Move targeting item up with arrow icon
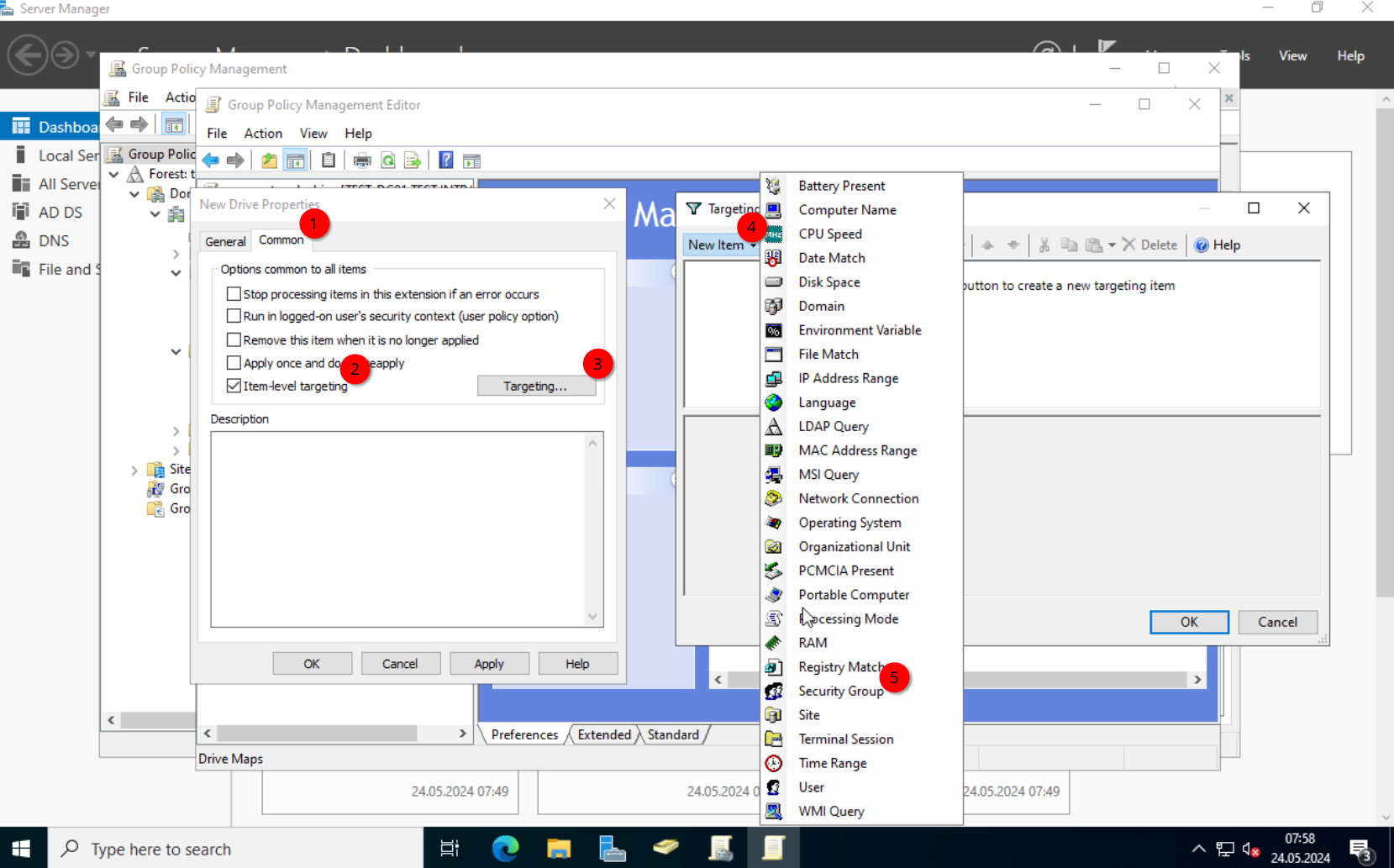The image size is (1394, 868). click(x=988, y=245)
